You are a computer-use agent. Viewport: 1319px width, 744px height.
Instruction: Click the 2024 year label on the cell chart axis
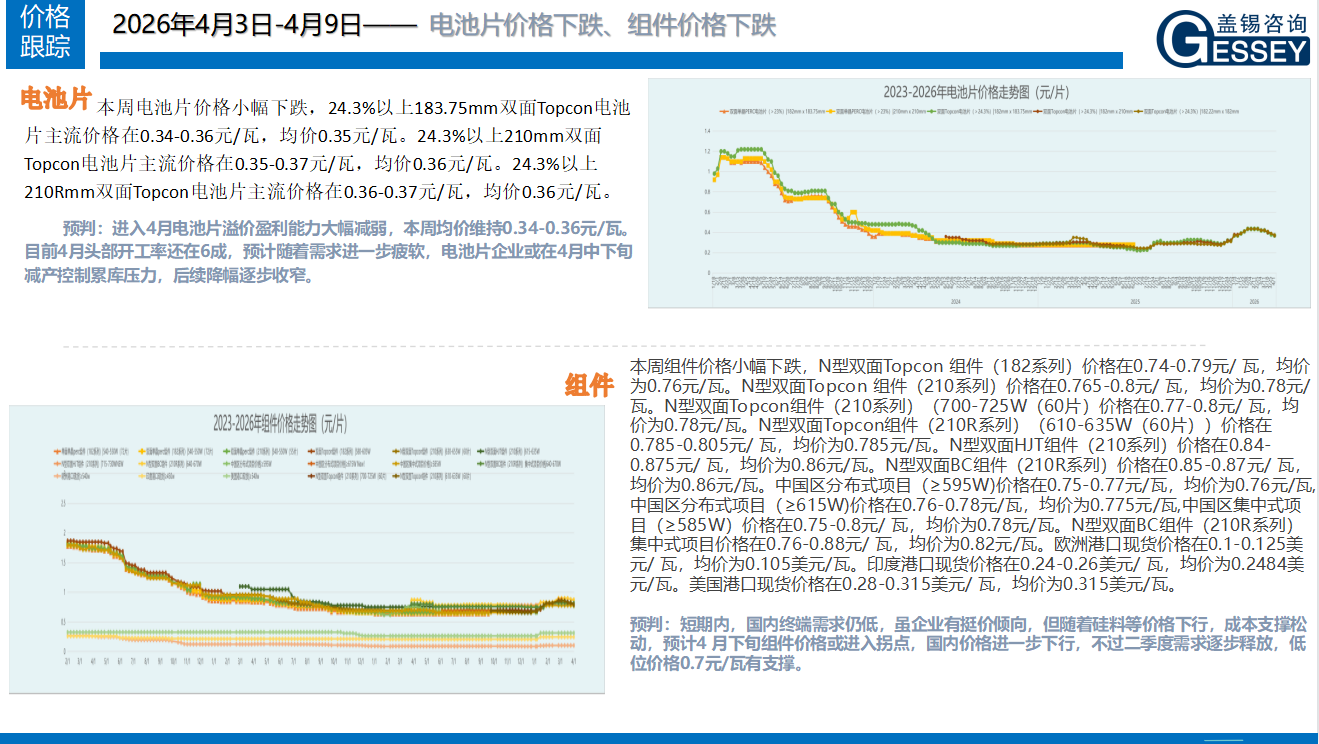click(954, 300)
